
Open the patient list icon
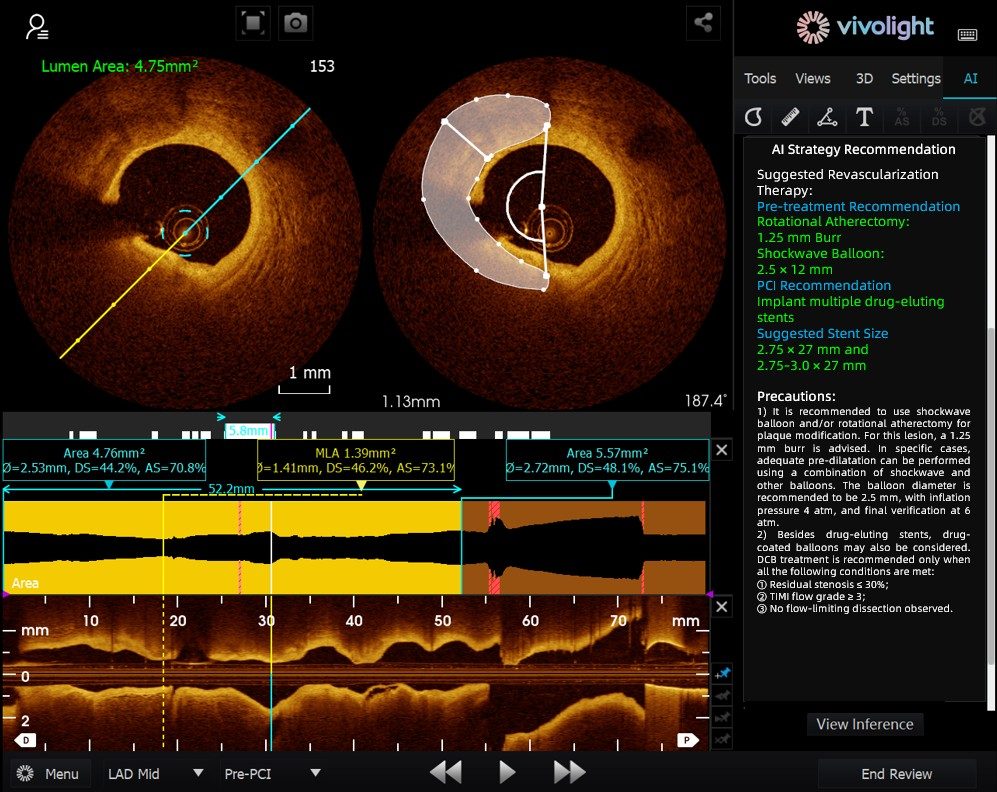click(x=37, y=27)
